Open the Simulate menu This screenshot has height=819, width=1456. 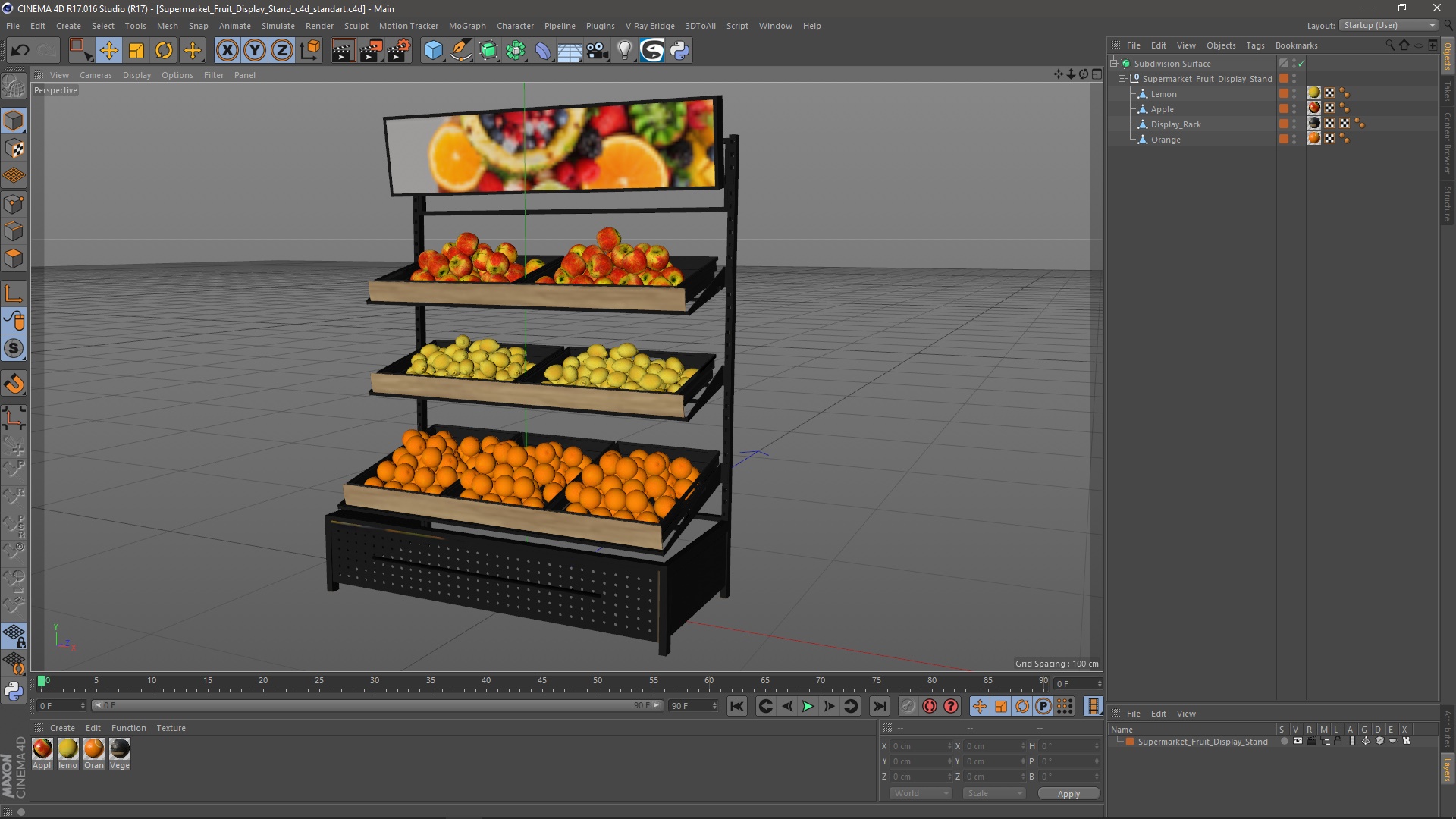tap(278, 26)
